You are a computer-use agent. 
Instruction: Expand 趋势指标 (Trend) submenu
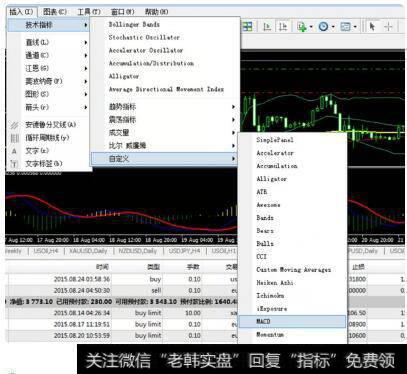coord(164,107)
